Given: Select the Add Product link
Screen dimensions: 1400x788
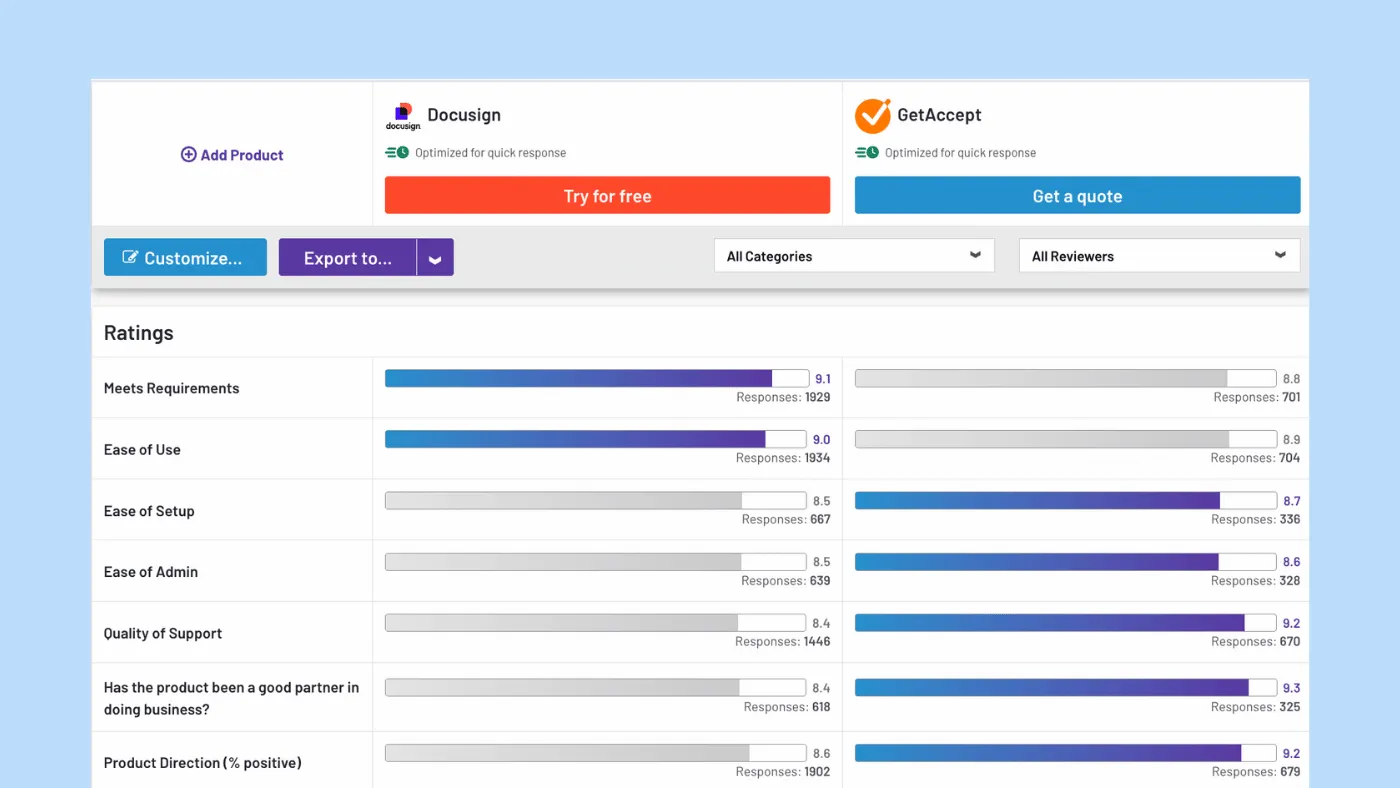Looking at the screenshot, I should coord(232,154).
